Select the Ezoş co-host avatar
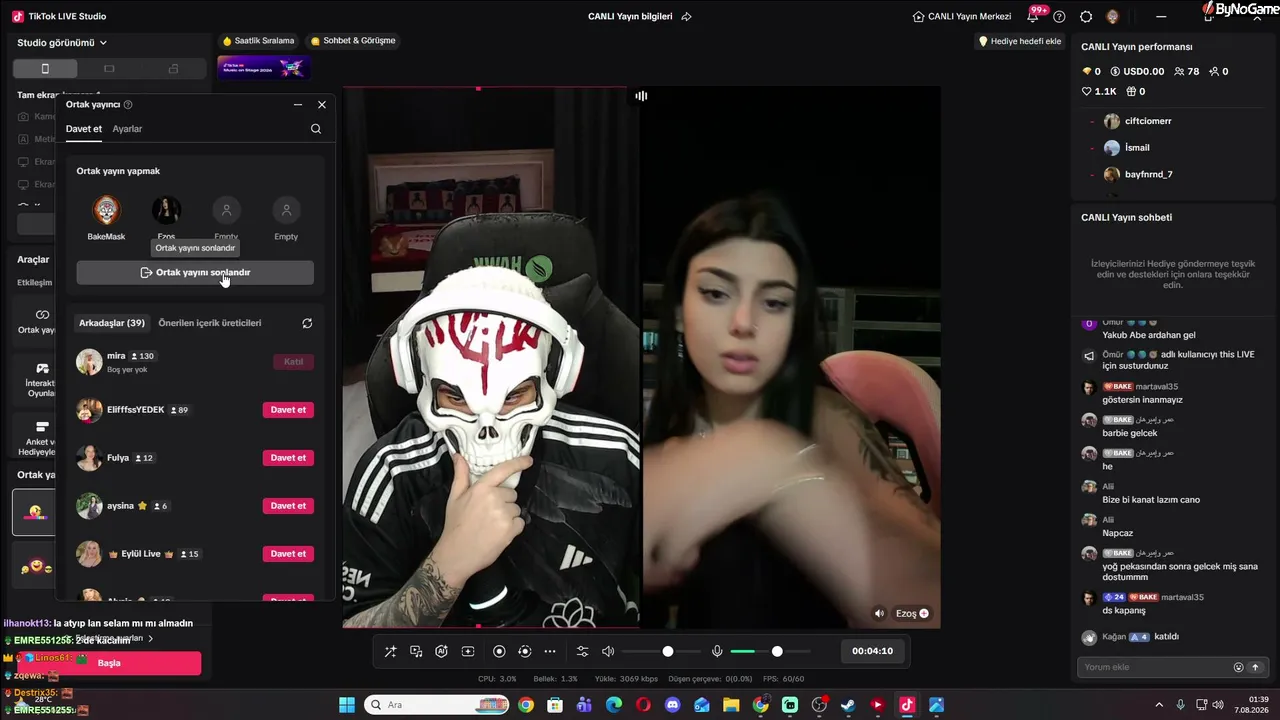This screenshot has height=720, width=1280. [166, 210]
